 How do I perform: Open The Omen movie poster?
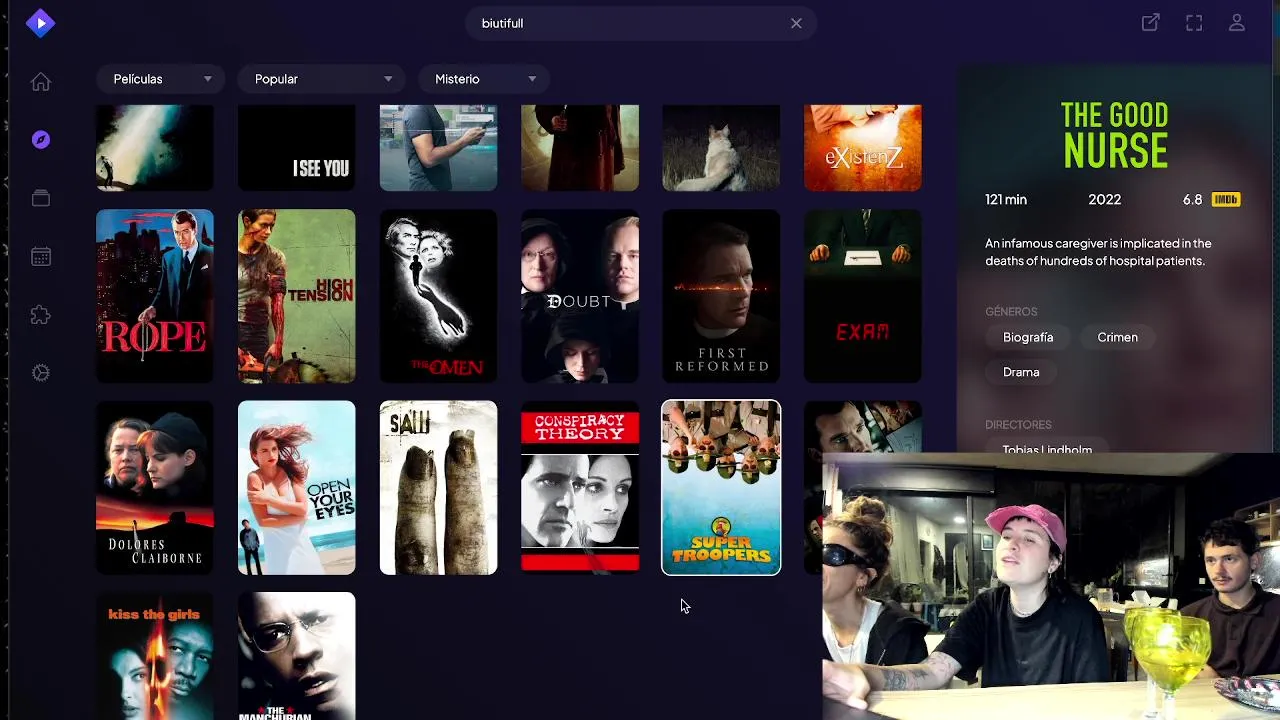coord(438,296)
